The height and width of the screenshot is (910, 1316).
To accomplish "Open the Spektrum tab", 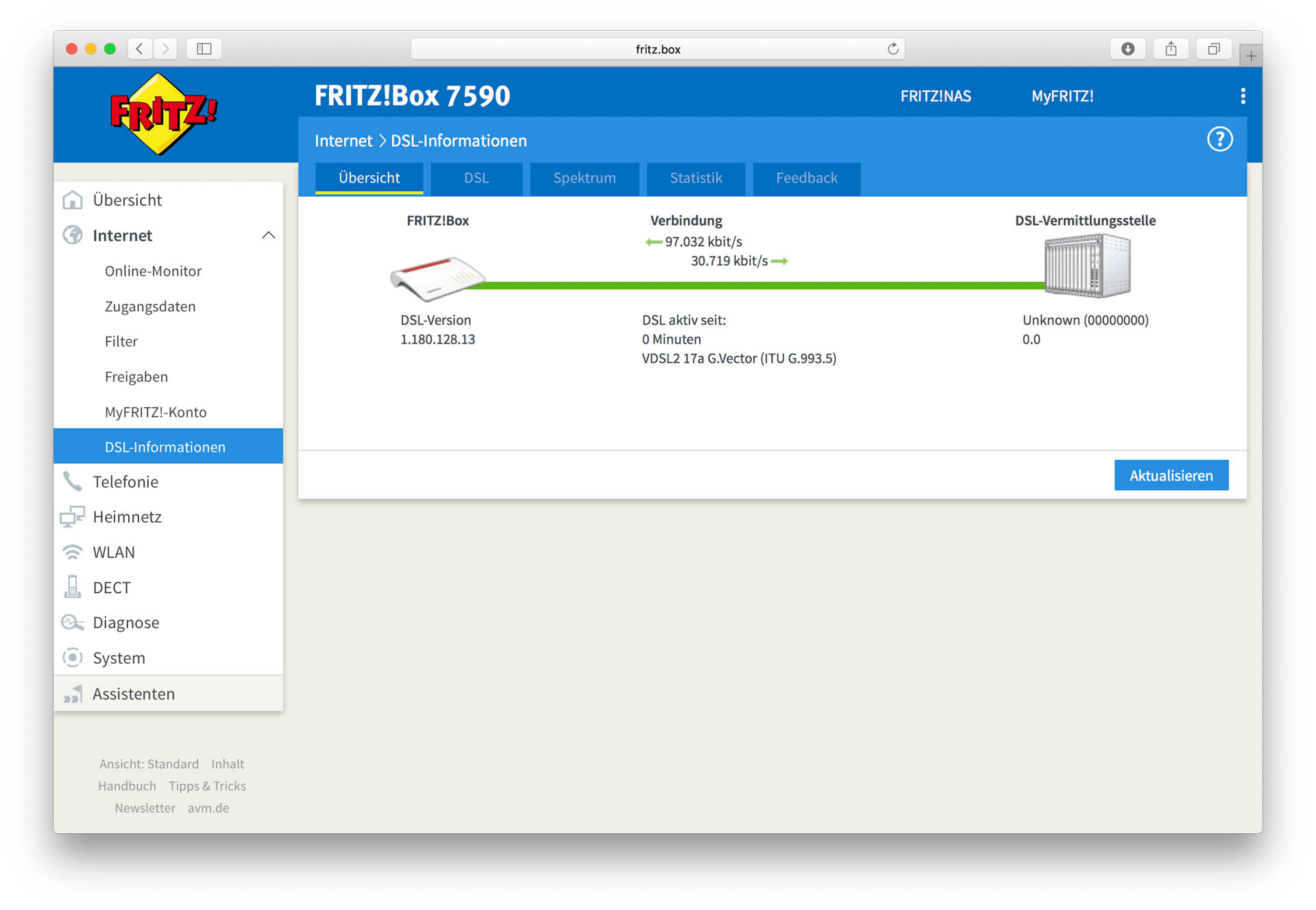I will 584,178.
